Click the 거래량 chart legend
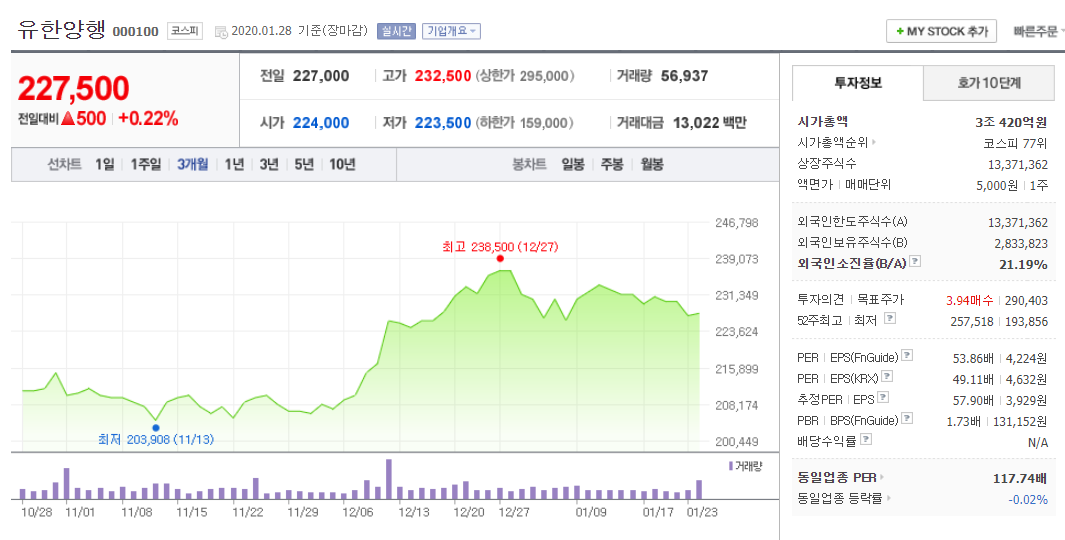The height and width of the screenshot is (540, 1065). (746, 466)
